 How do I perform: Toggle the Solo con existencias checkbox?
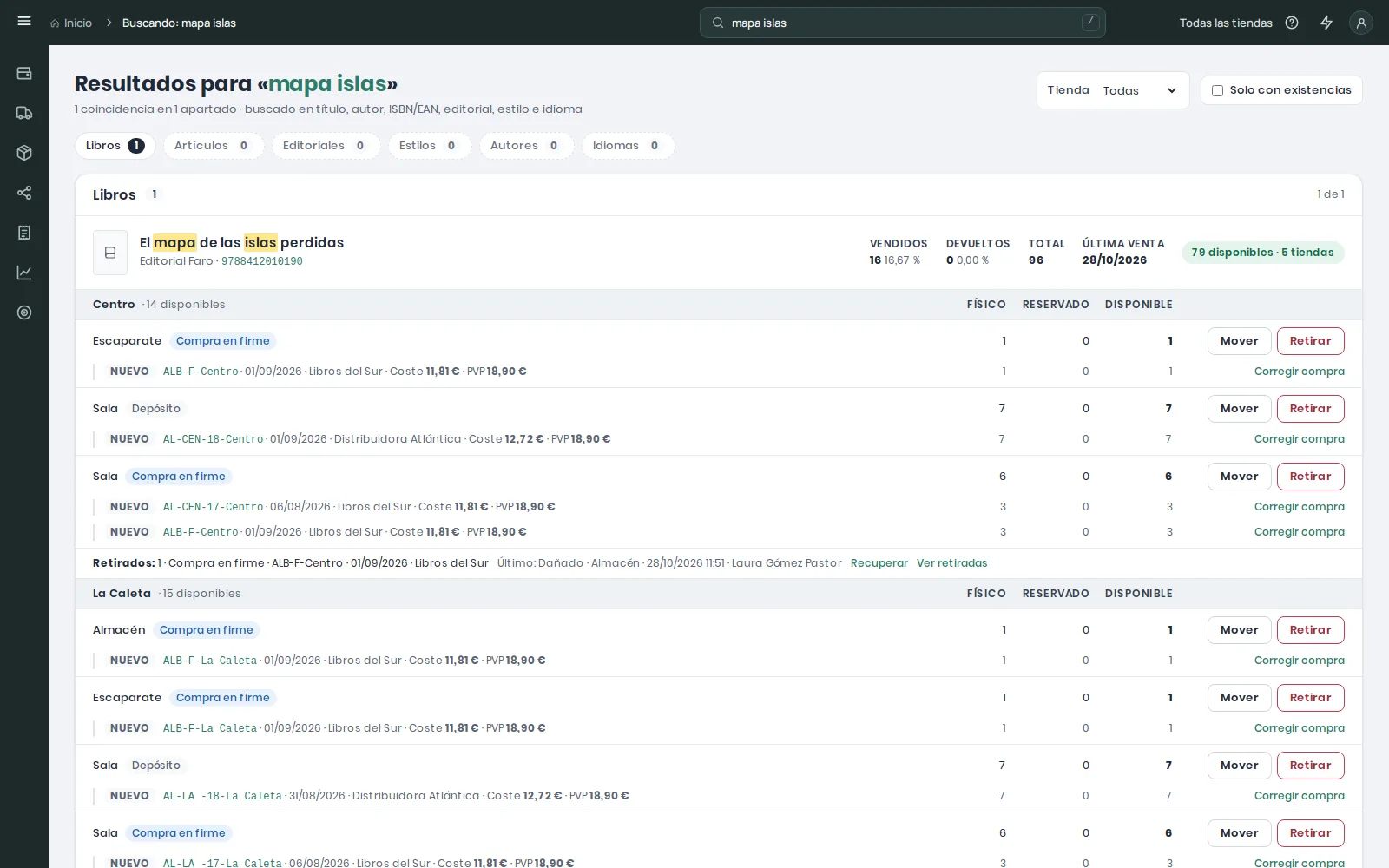coord(1217,90)
